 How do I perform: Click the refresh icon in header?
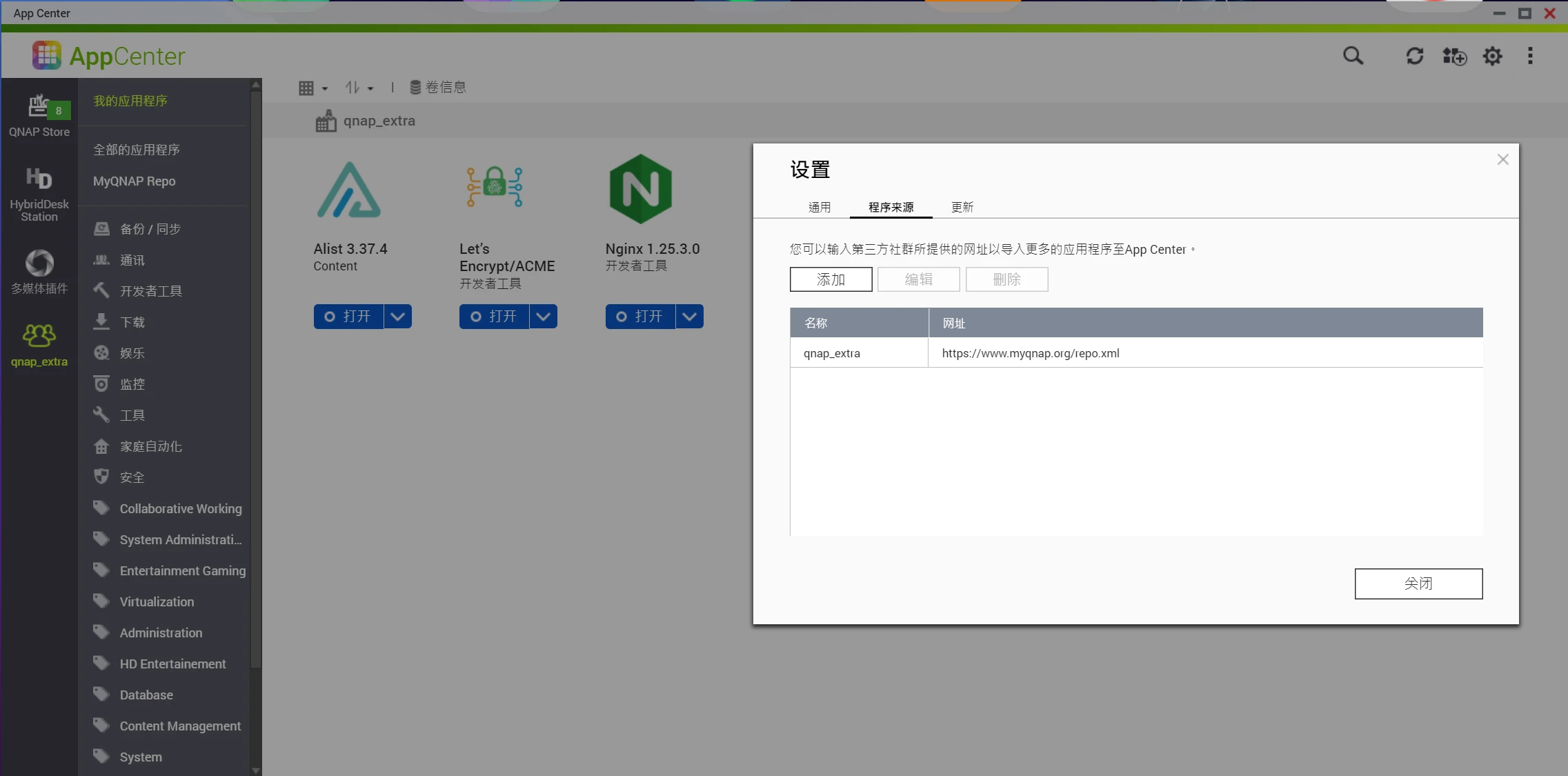tap(1414, 56)
